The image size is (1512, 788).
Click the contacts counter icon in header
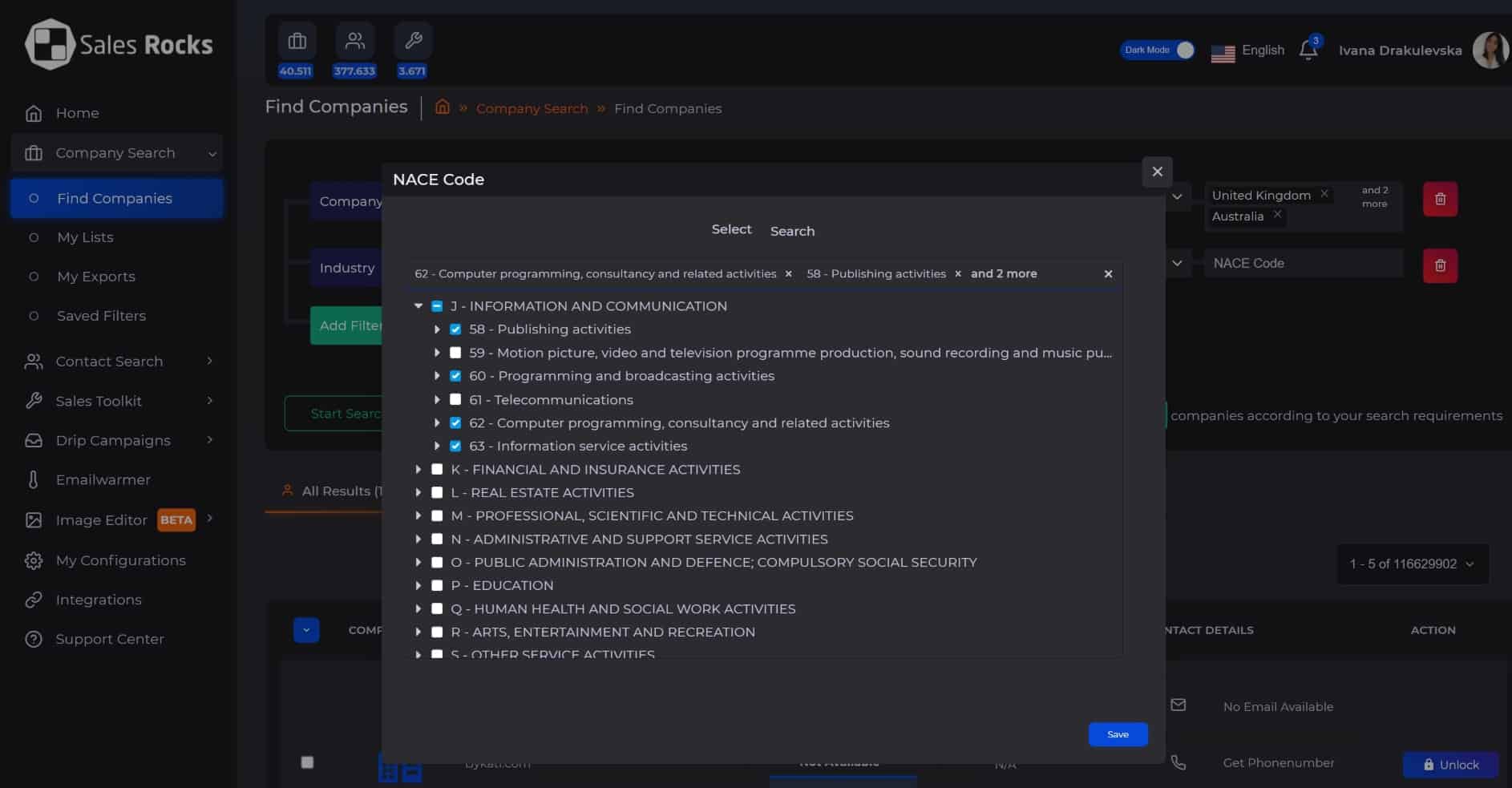(x=354, y=41)
